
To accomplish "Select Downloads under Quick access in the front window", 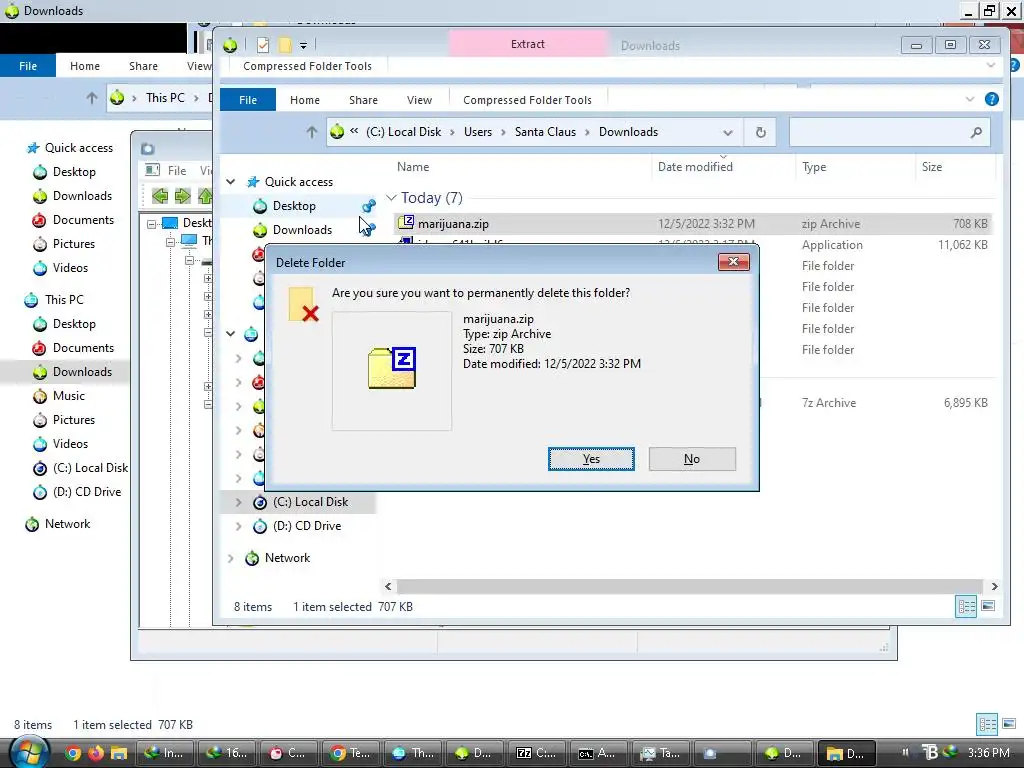I will click(x=302, y=230).
